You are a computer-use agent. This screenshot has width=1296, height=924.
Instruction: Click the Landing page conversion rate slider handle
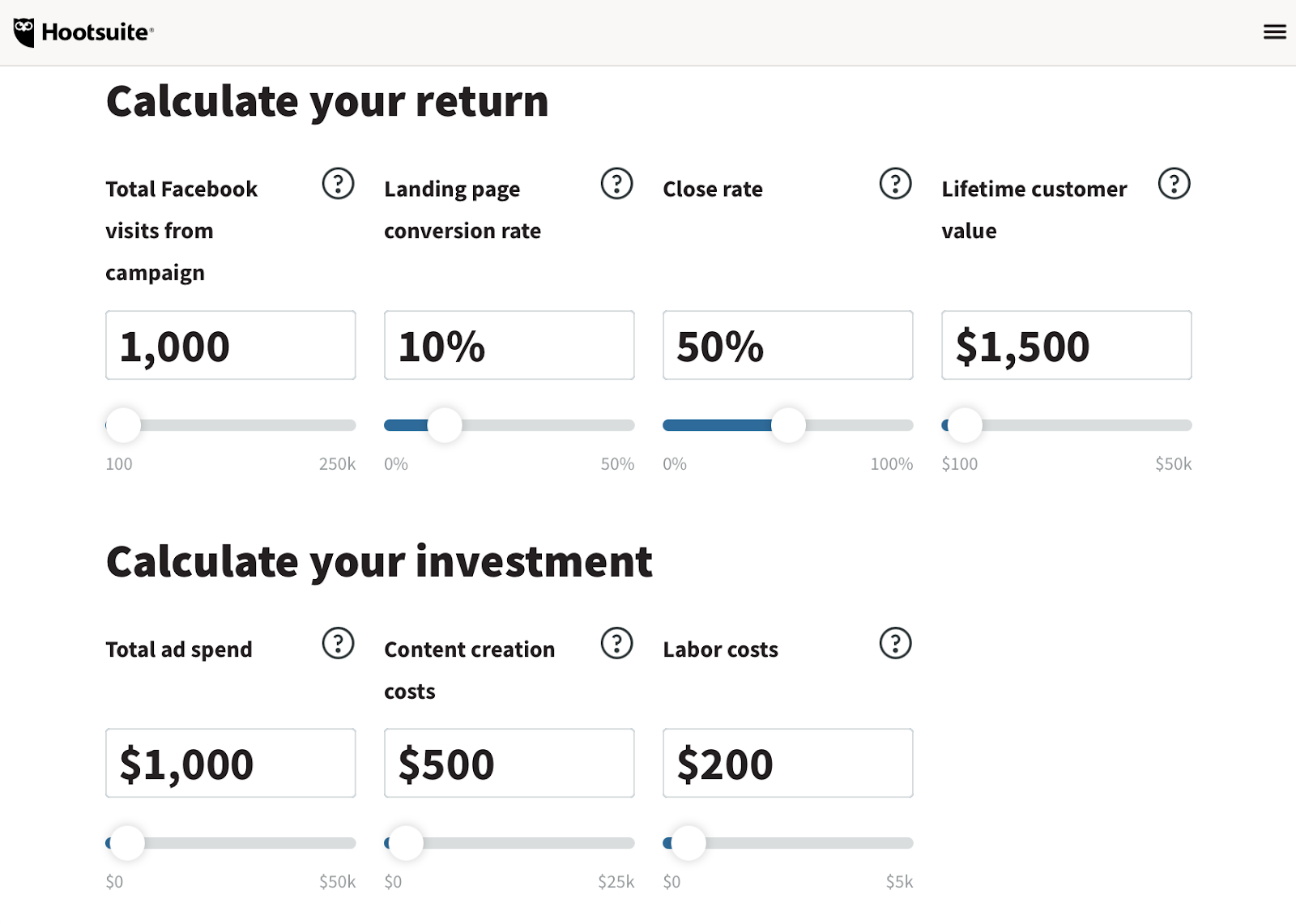pos(445,425)
